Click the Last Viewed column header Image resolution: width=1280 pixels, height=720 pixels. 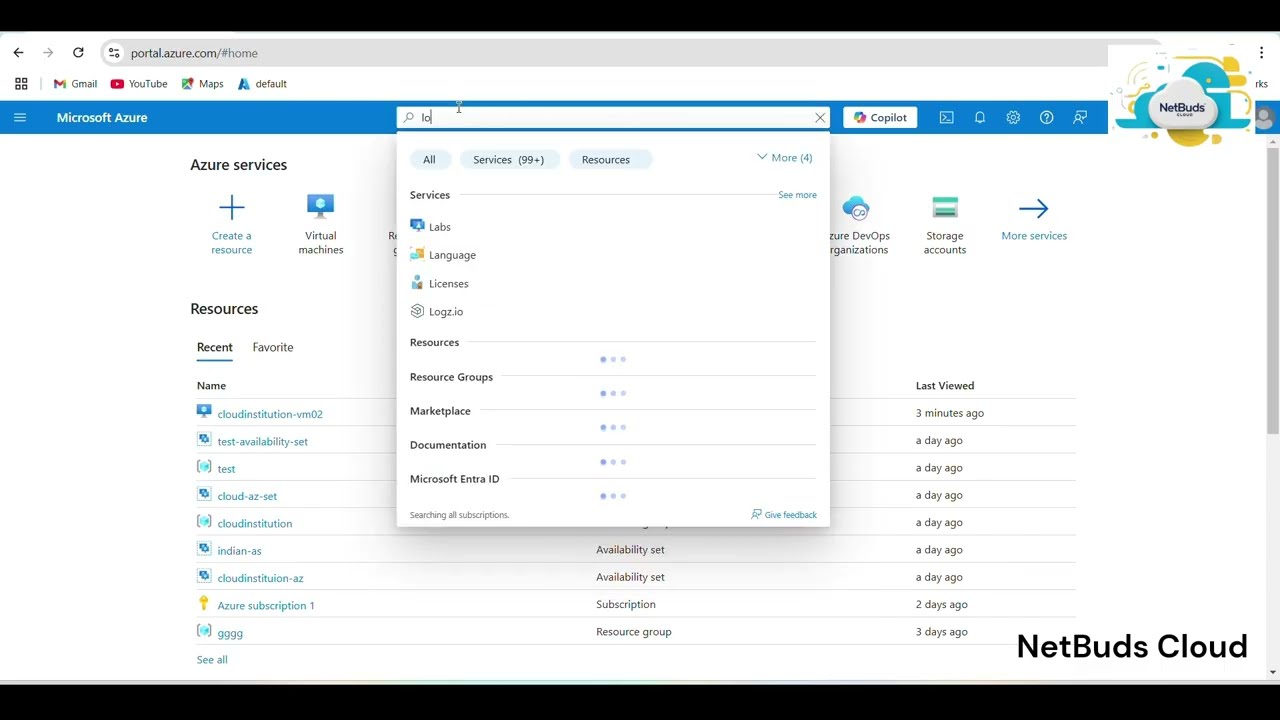[945, 385]
